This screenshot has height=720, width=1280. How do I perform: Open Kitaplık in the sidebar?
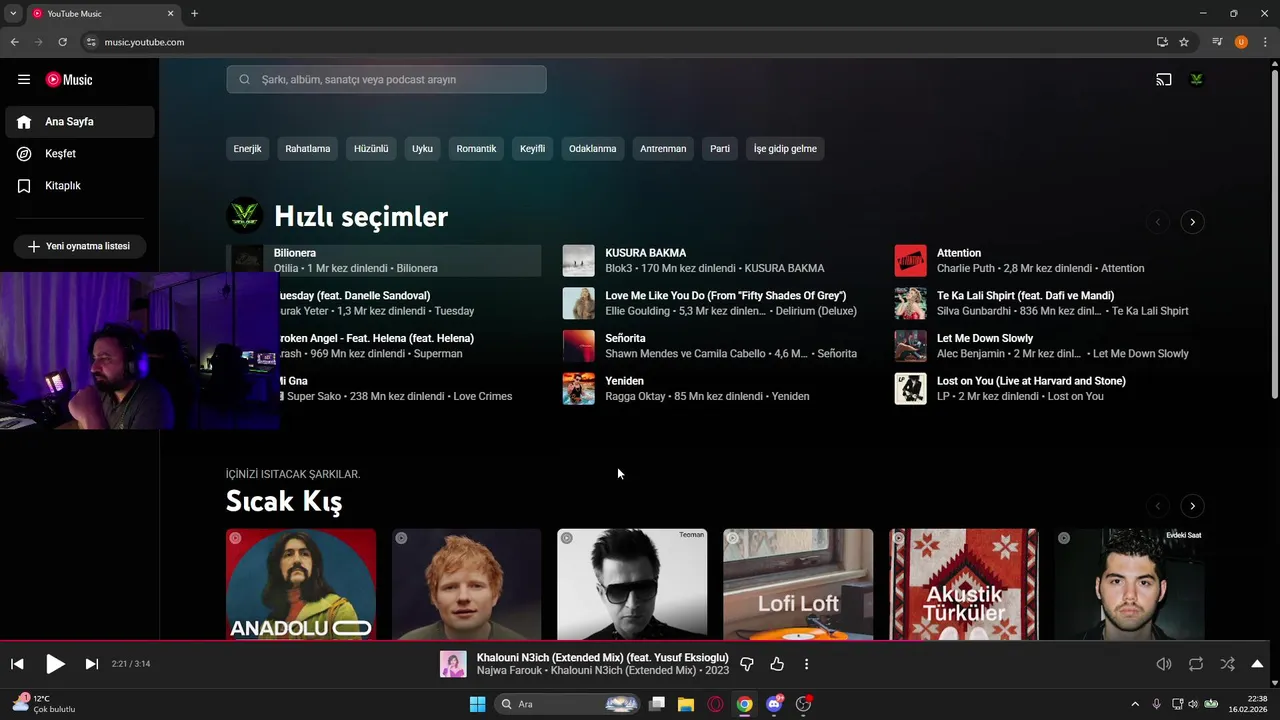coord(79,186)
